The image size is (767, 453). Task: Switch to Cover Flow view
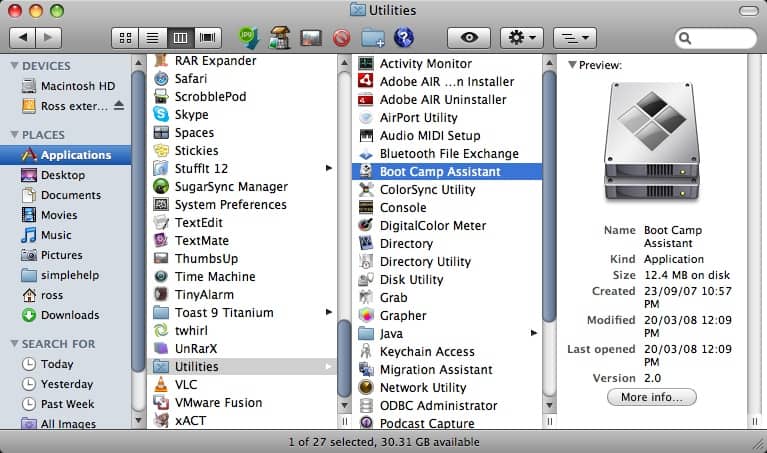click(x=208, y=38)
